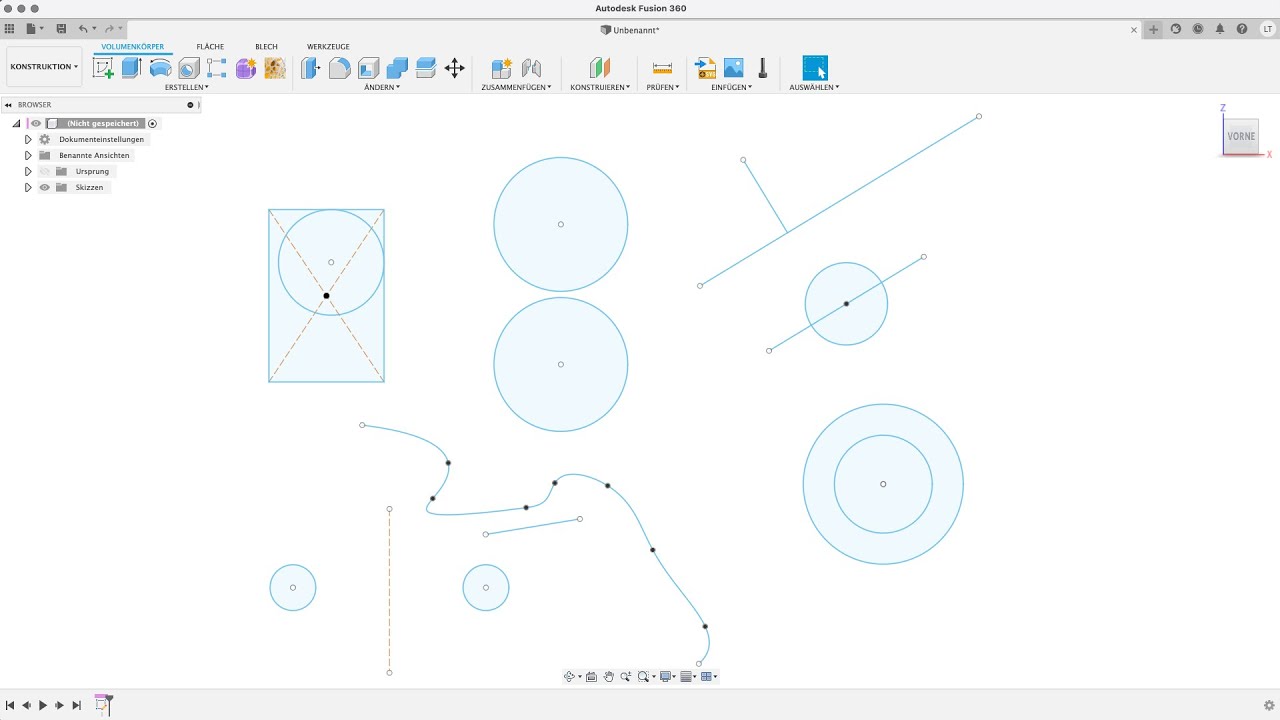
Task: Click the Insert McMaster-Carr screw icon
Action: 763,68
